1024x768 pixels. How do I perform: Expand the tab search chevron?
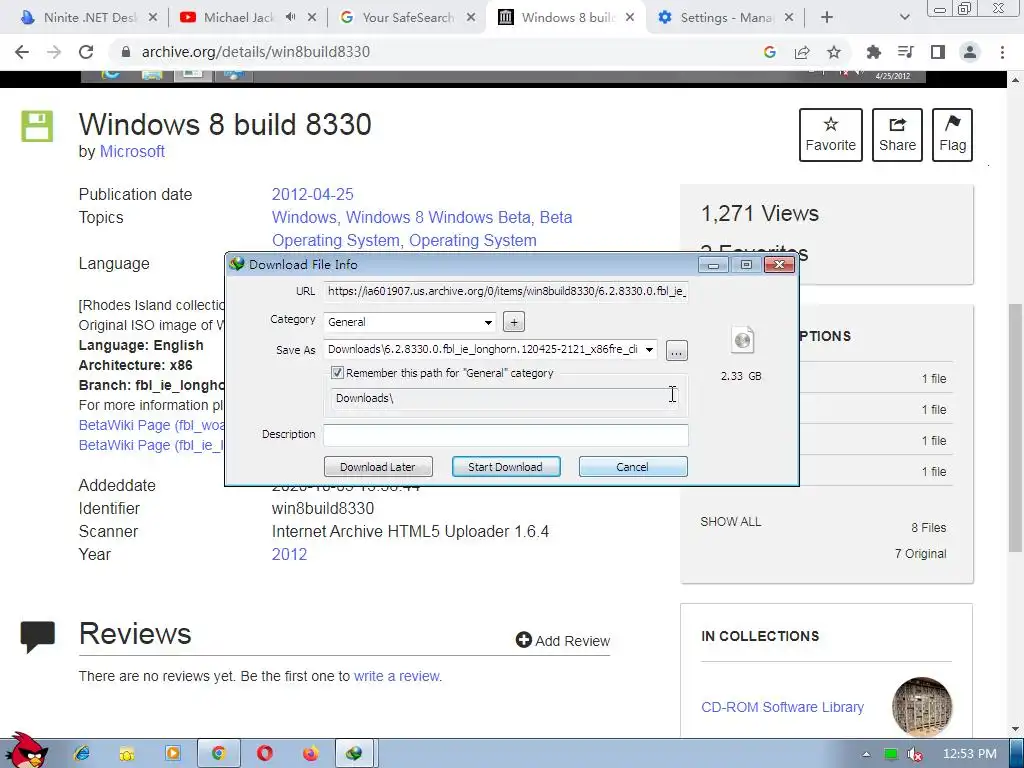[x=904, y=18]
